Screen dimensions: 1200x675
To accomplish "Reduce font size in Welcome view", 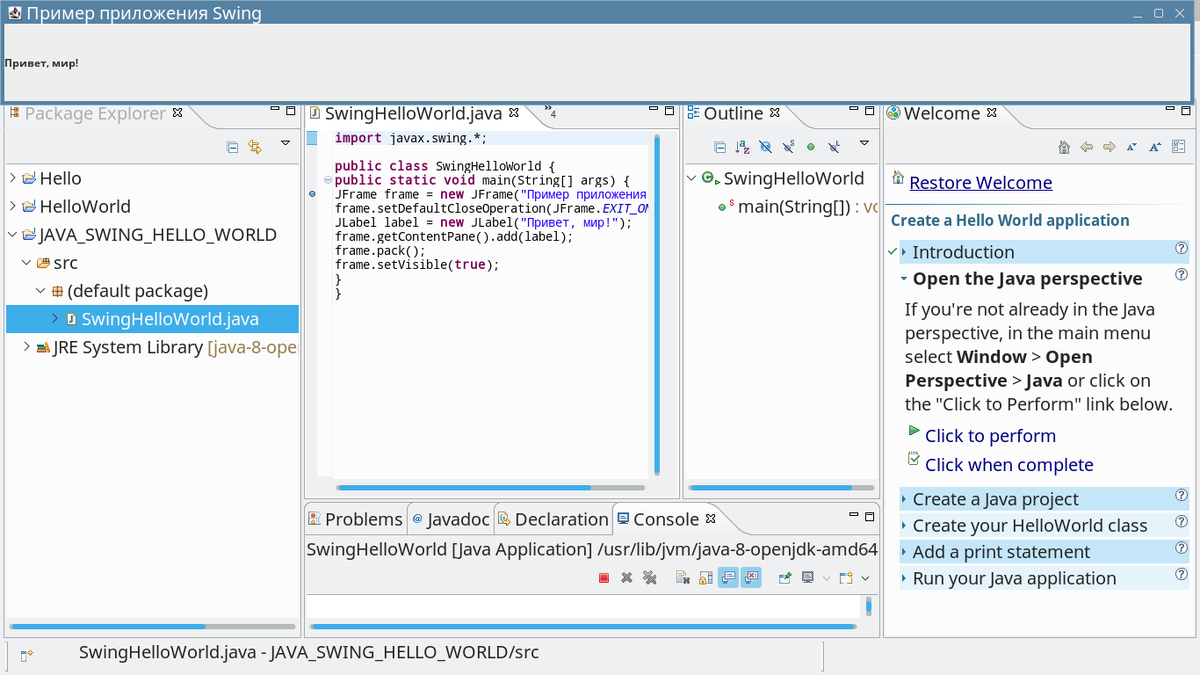I will (1132, 147).
